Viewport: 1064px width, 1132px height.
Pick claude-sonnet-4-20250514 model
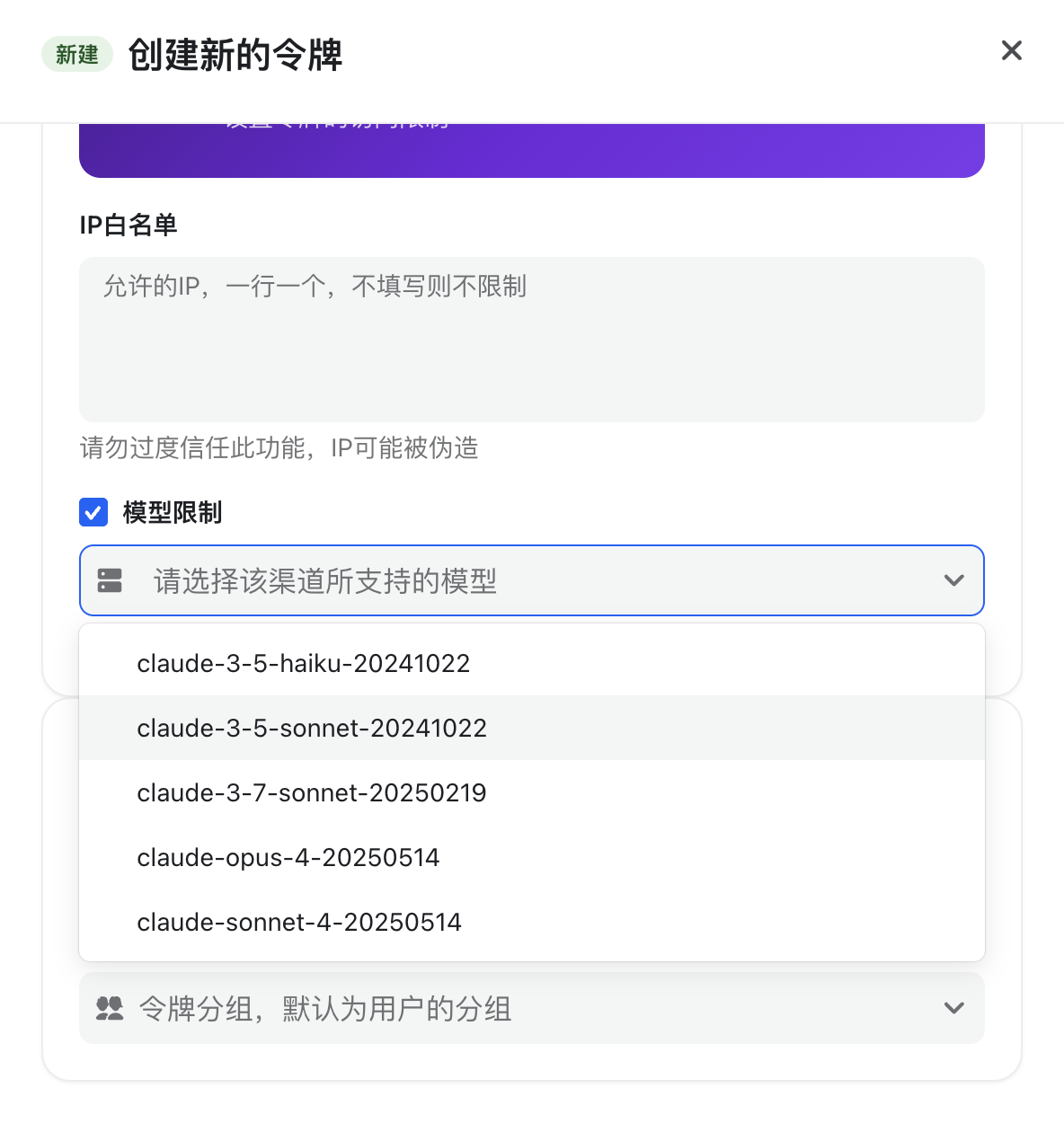[532, 922]
